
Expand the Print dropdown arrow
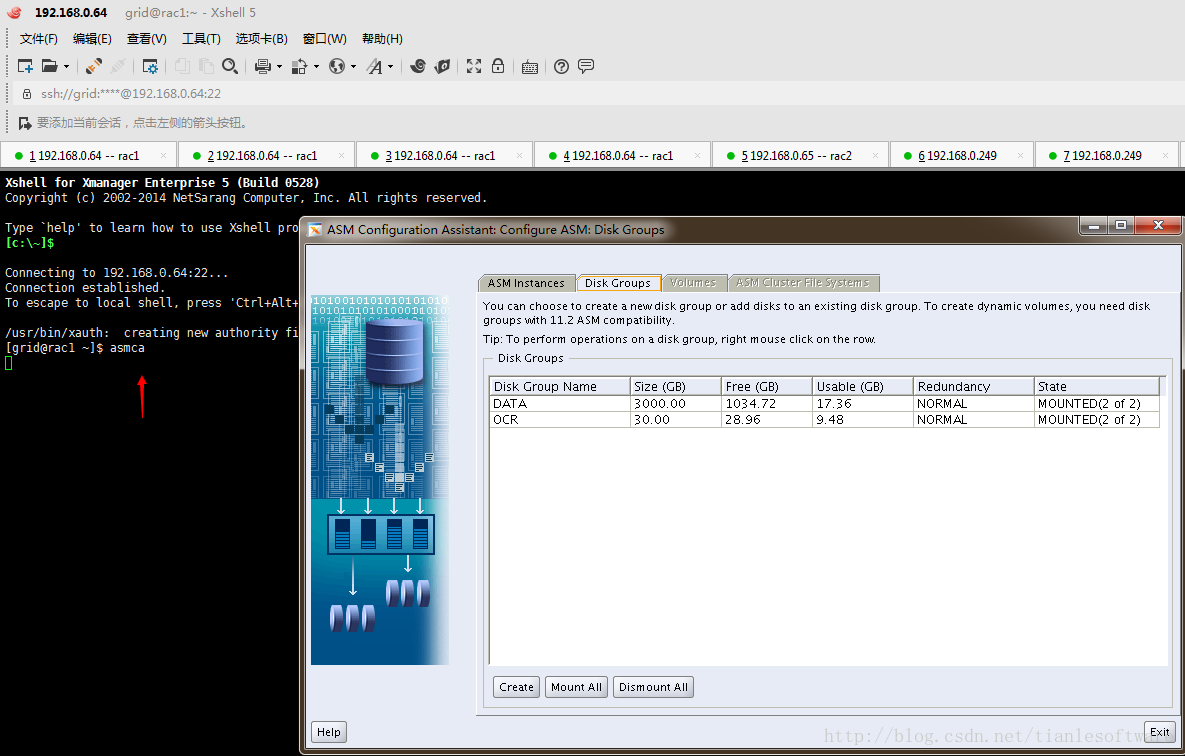coord(280,67)
